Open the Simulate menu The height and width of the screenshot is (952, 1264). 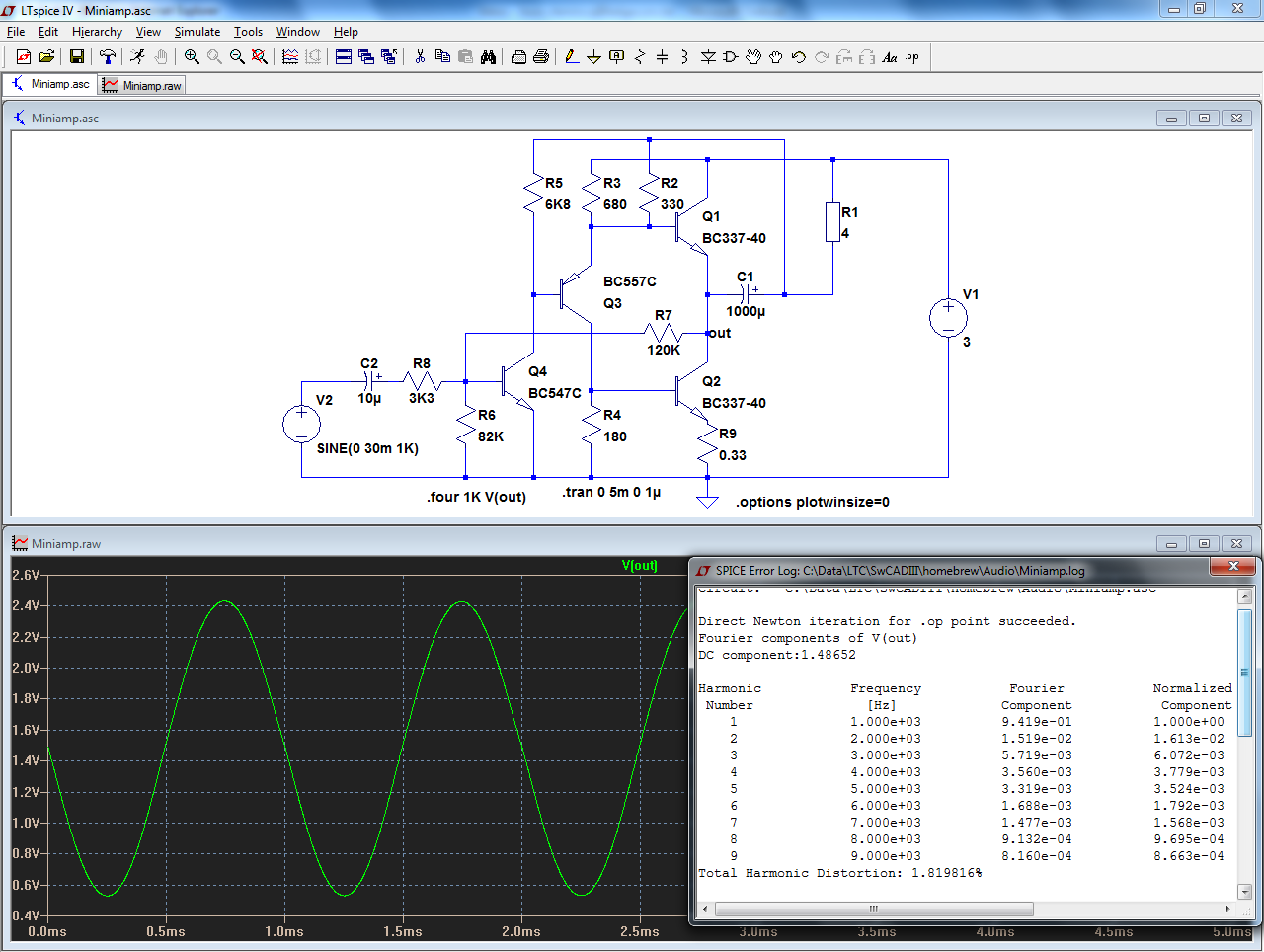click(x=197, y=32)
